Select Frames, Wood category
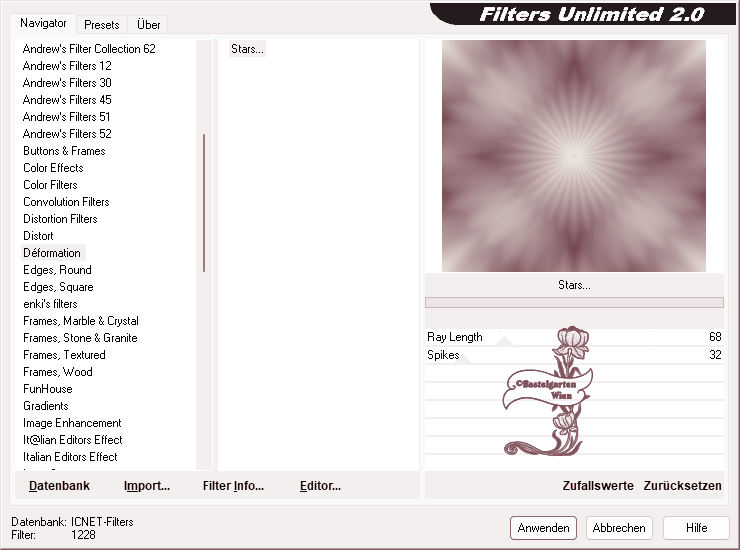The image size is (740, 550). pos(58,372)
